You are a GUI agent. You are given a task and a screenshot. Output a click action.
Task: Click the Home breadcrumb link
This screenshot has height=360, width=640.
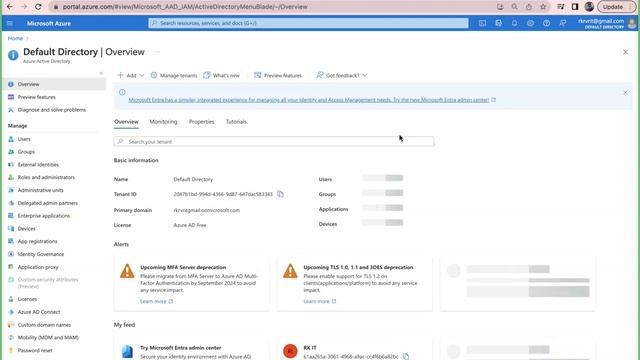click(15, 38)
